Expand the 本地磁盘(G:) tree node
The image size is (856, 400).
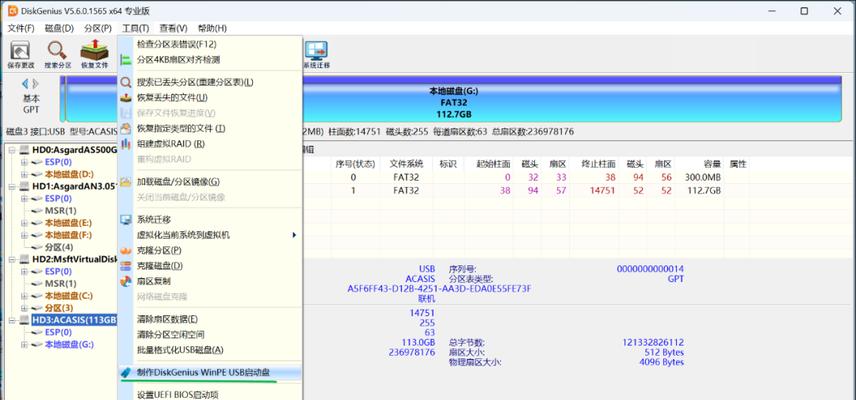click(x=23, y=344)
